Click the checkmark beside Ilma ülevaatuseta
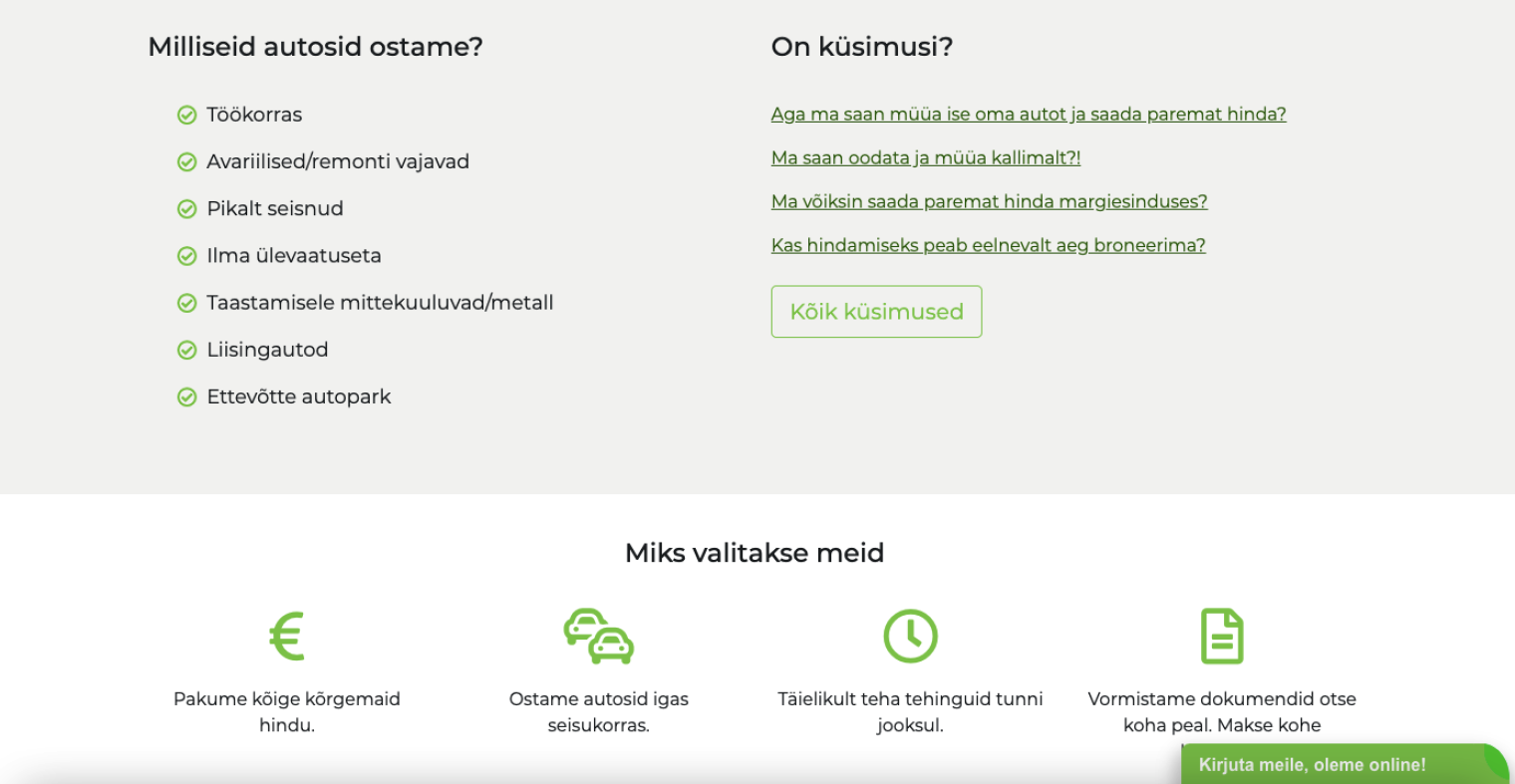This screenshot has width=1515, height=784. [x=186, y=256]
